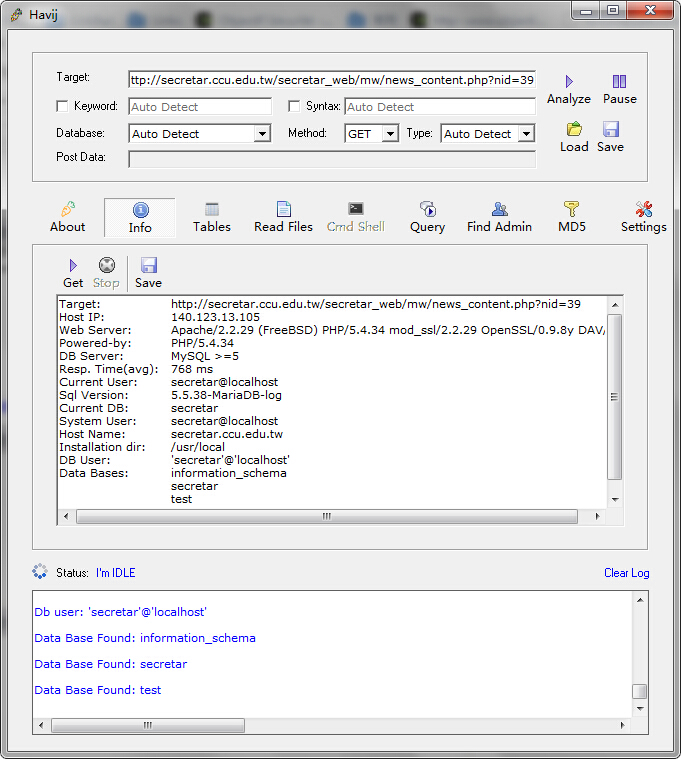Click the log horizontal scrollbar thumb

(x=148, y=725)
